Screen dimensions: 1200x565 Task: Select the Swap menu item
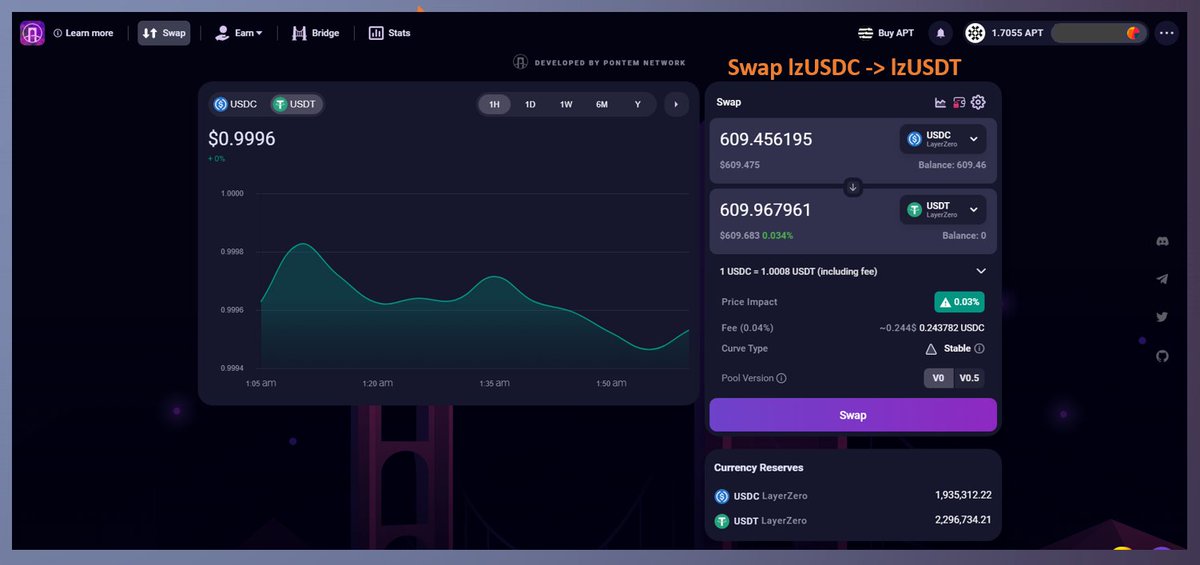click(164, 33)
